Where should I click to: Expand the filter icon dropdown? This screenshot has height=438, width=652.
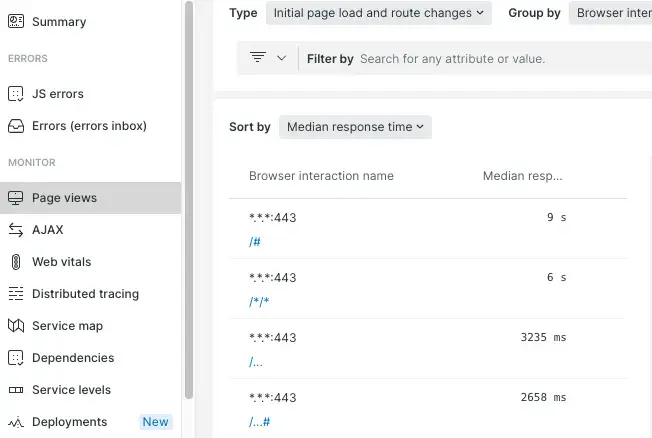point(267,58)
